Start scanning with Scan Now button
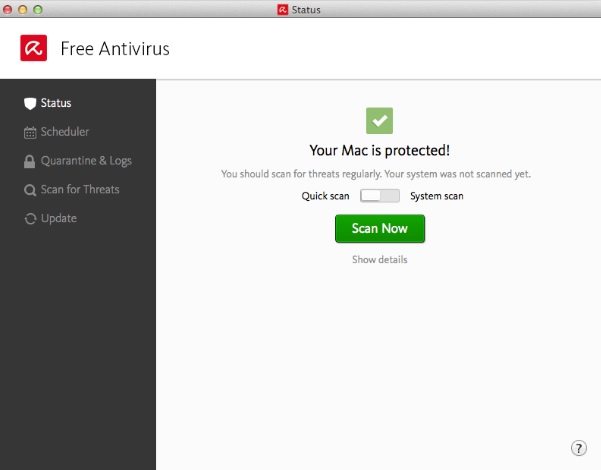The width and height of the screenshot is (601, 470). [x=380, y=228]
